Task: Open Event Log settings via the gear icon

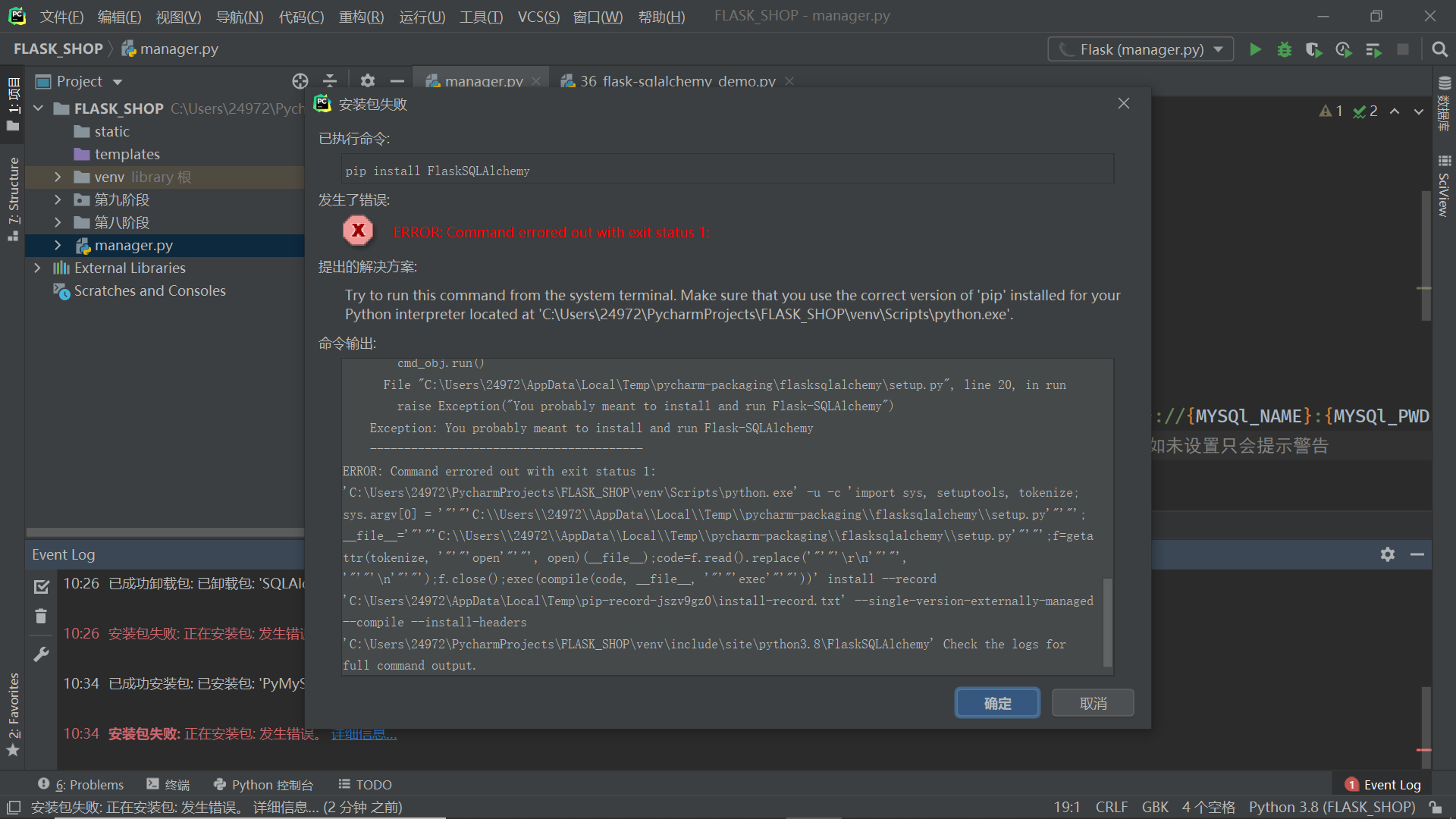Action: click(x=1388, y=554)
